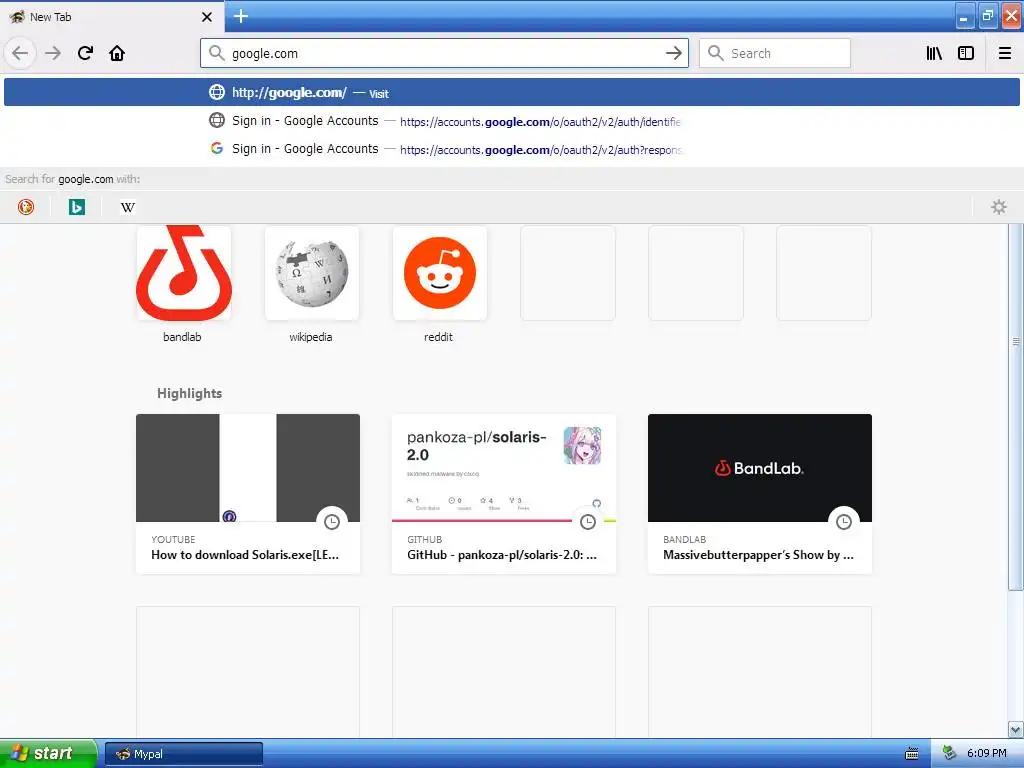This screenshot has width=1024, height=768.
Task: Click the reddit tile label
Action: point(438,337)
